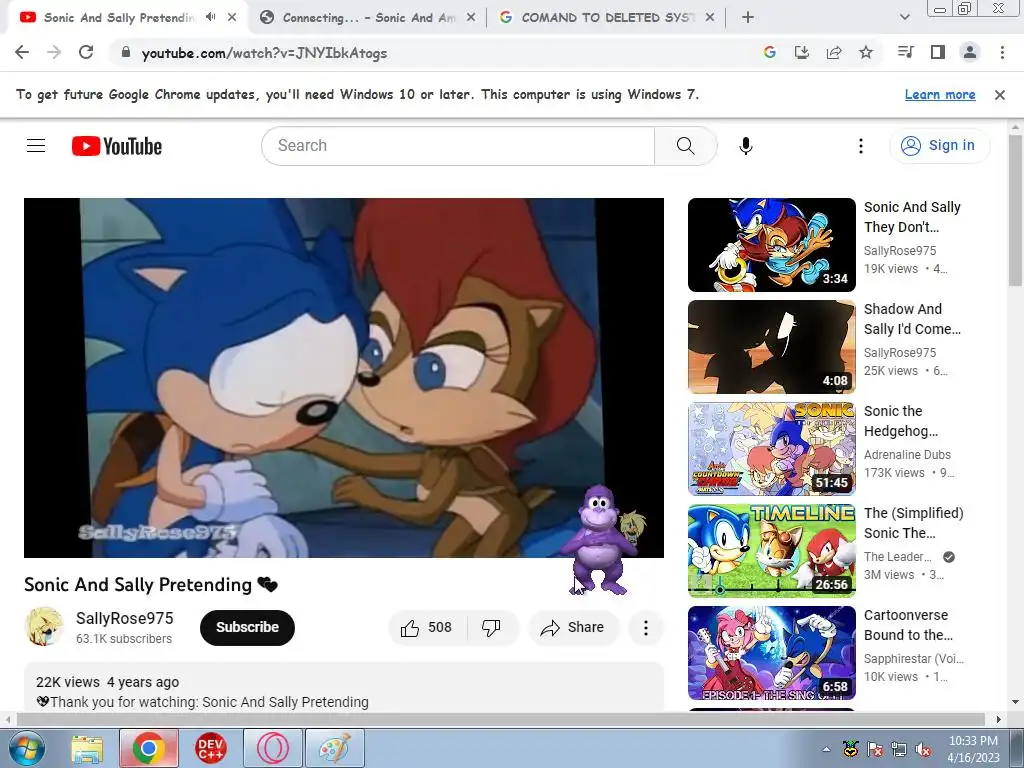
Task: Open the Simplified Sonic Timeline thumbnail
Action: (771, 551)
